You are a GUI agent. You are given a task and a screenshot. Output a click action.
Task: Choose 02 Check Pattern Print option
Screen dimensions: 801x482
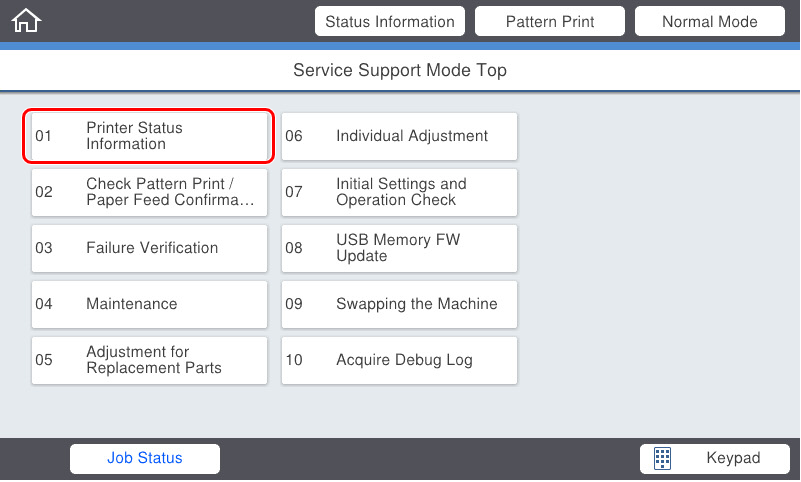coord(149,192)
